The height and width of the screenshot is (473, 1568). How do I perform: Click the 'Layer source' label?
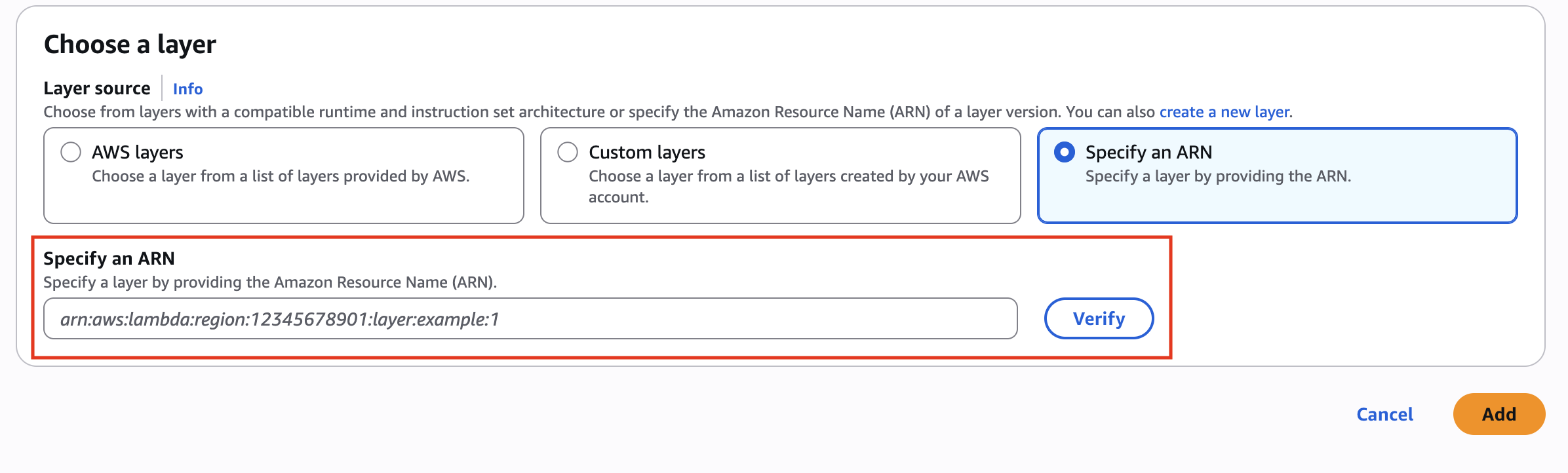(x=97, y=88)
